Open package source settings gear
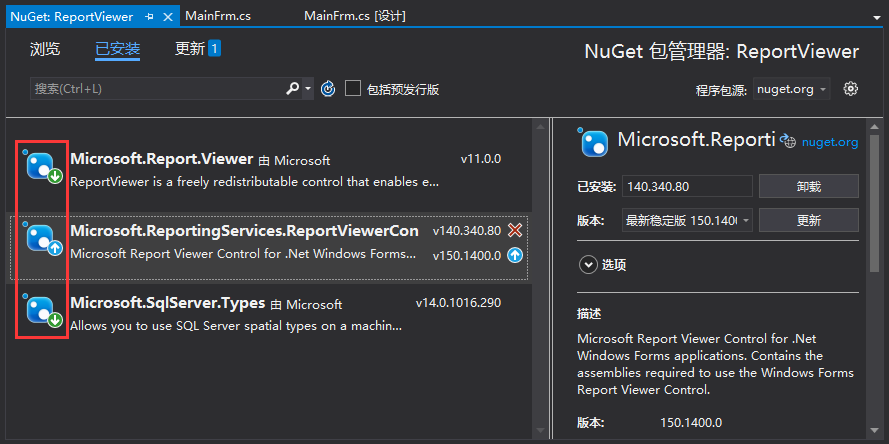The height and width of the screenshot is (444, 889). (850, 88)
